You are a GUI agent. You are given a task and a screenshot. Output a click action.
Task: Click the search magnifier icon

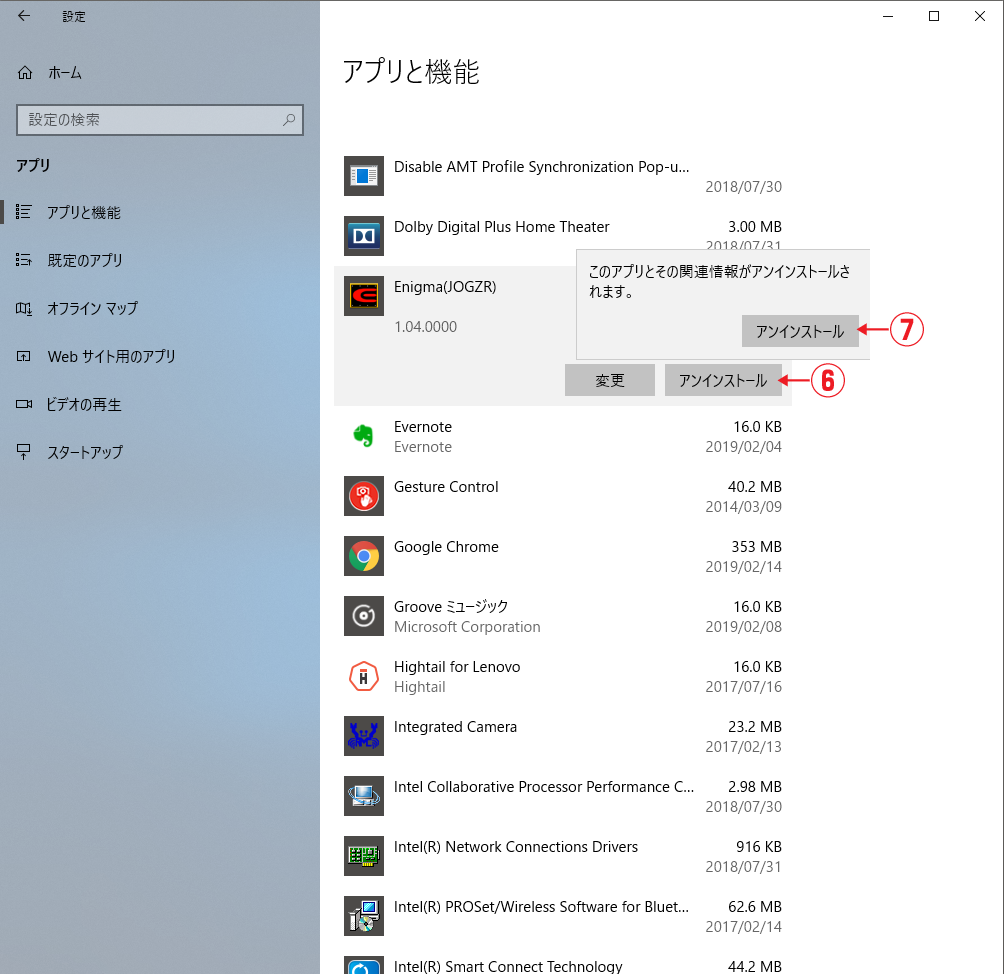289,120
